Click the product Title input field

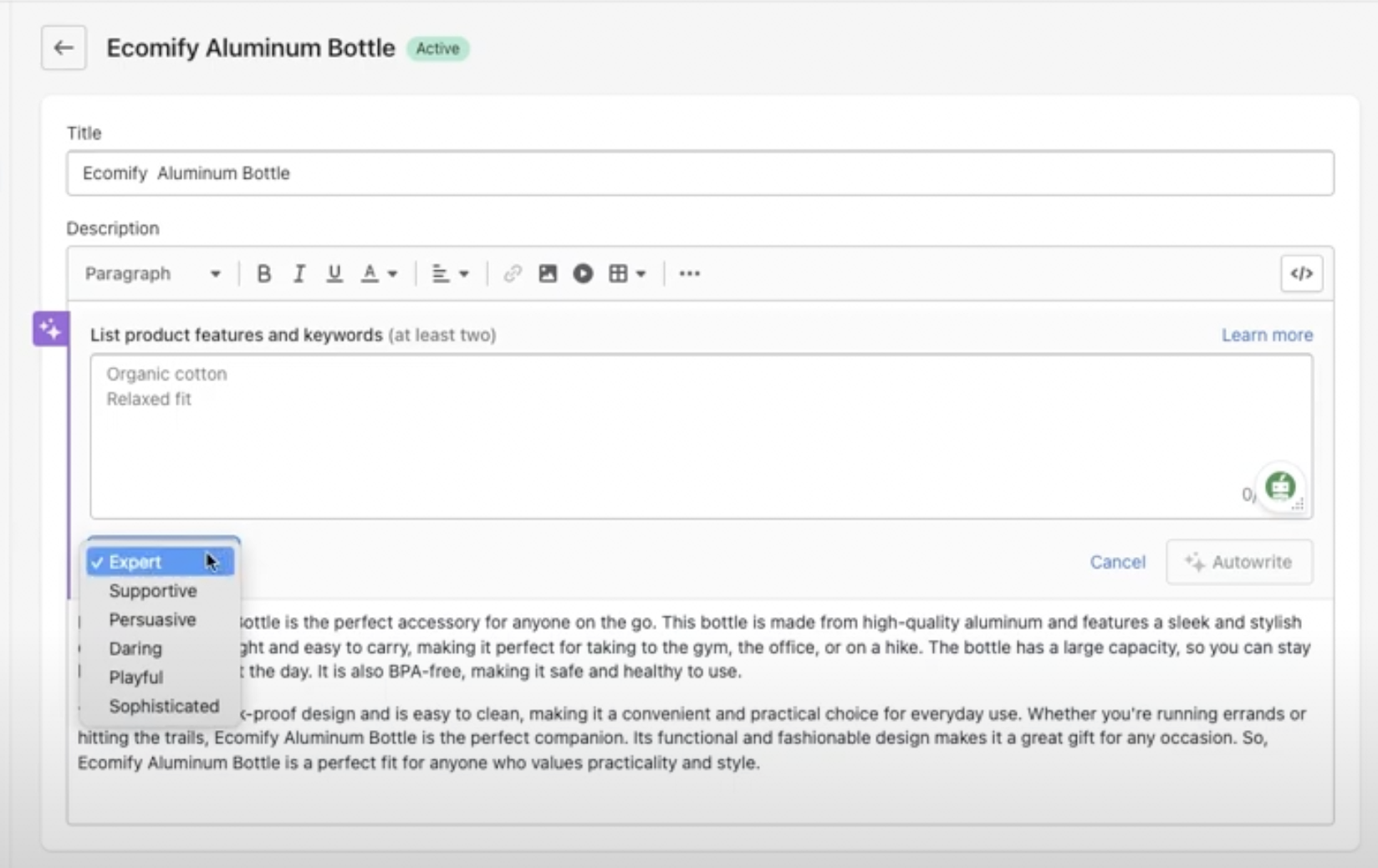(701, 173)
